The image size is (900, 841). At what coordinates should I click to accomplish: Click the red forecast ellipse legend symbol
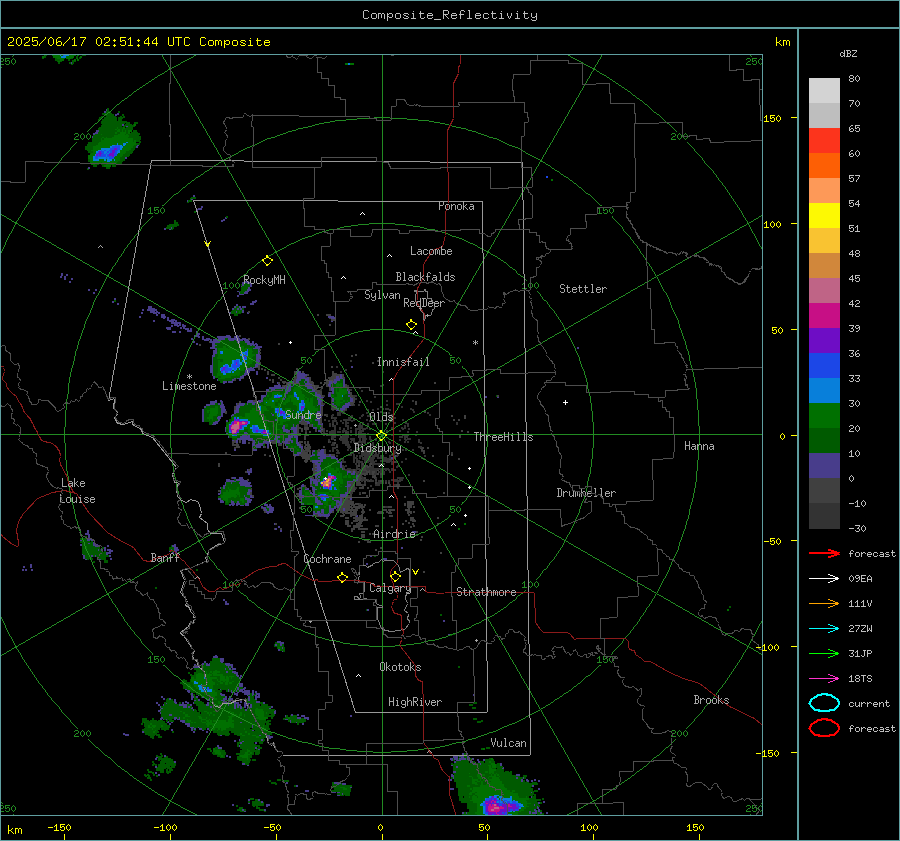tap(824, 728)
